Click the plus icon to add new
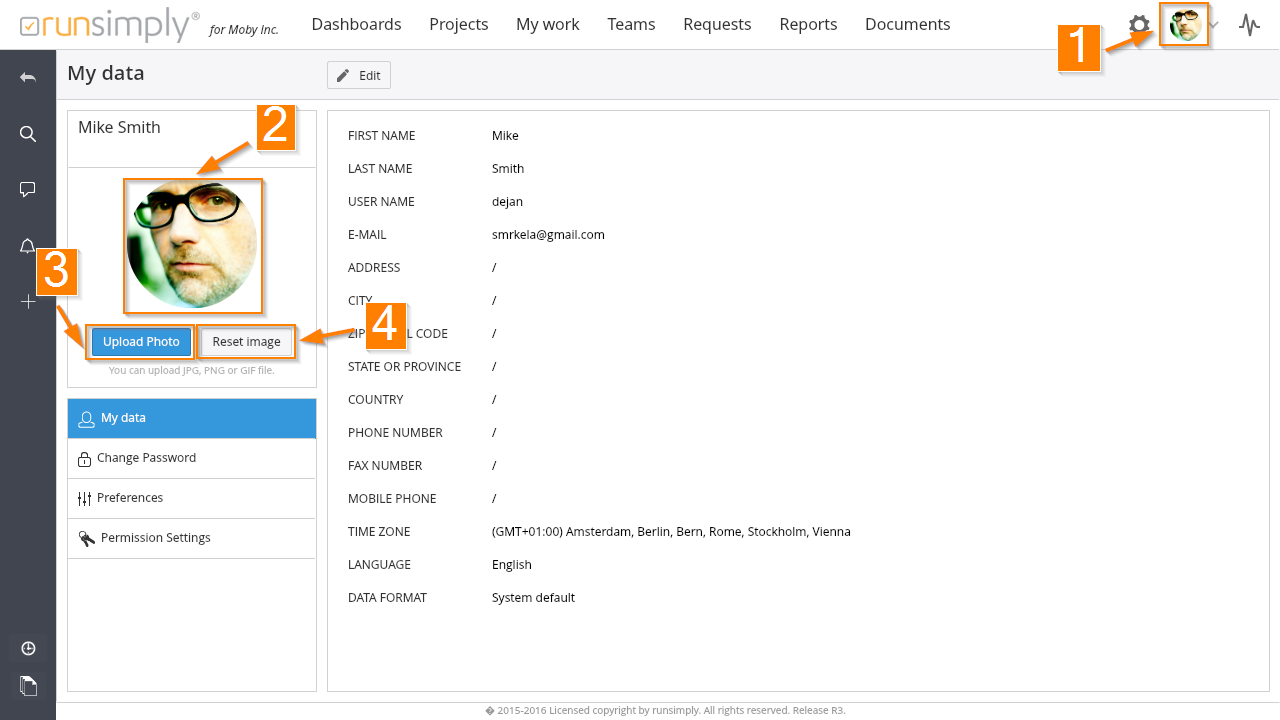 (x=28, y=301)
